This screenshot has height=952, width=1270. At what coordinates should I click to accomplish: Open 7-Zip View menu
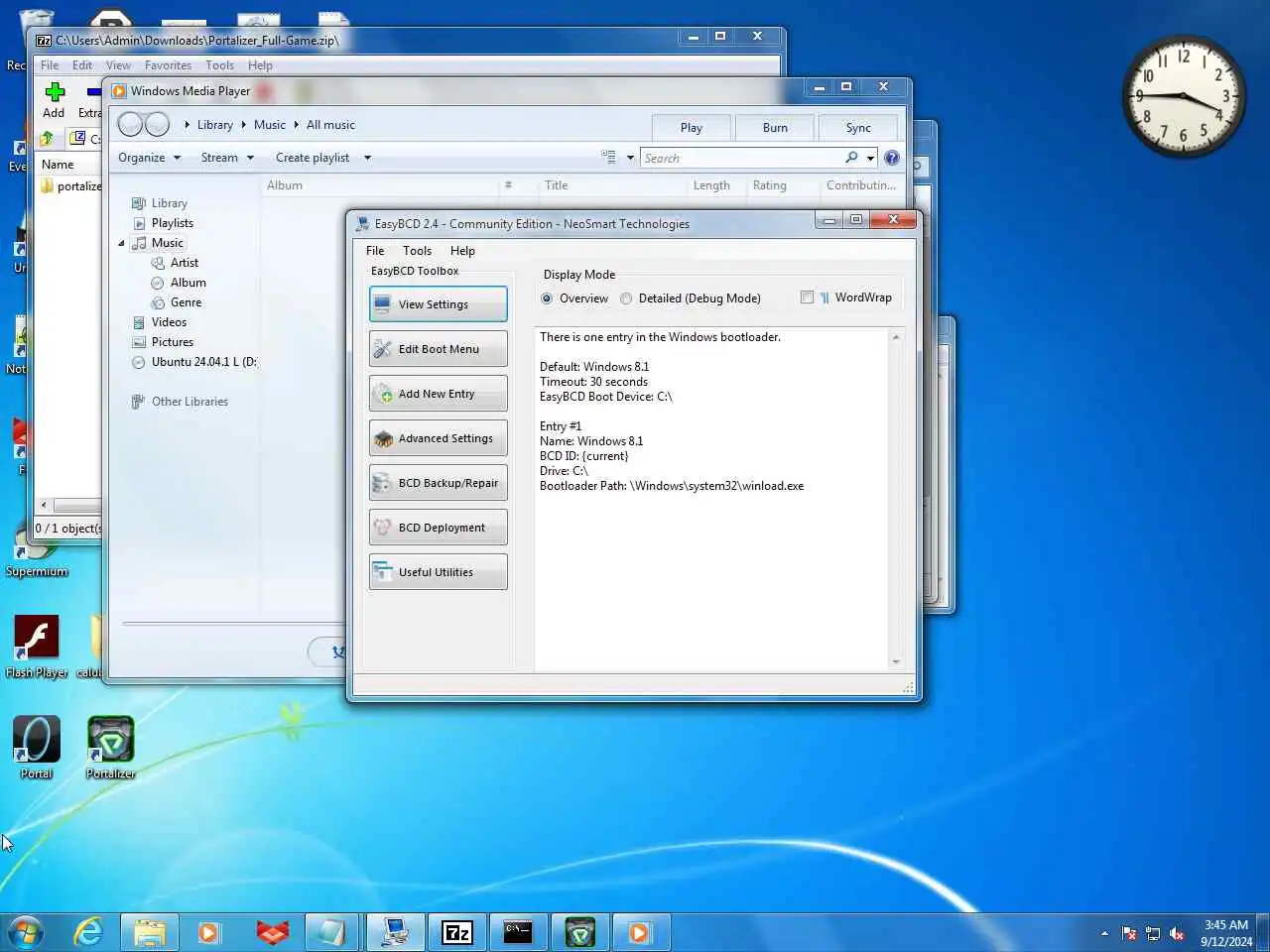pos(118,65)
